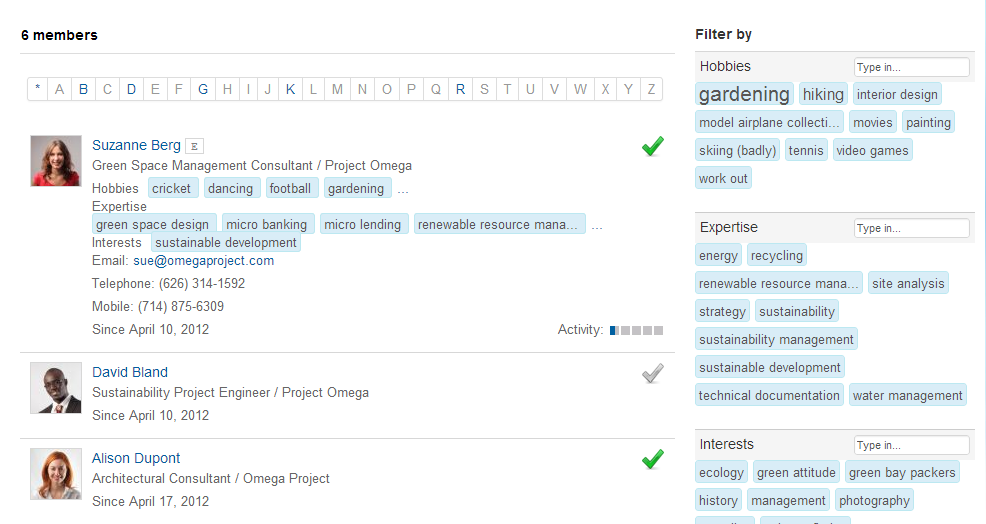This screenshot has height=524, width=986.
Task: Filter members by letter K
Action: tap(290, 89)
